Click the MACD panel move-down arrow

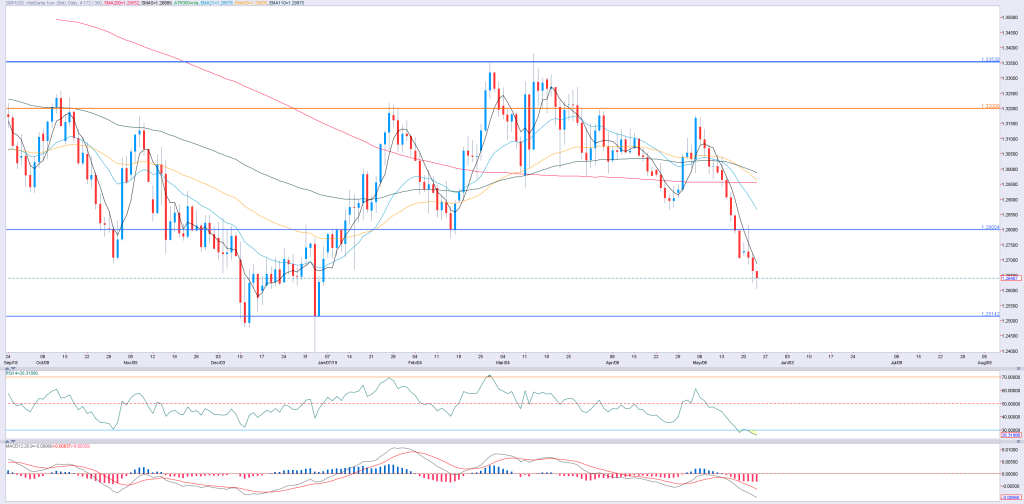point(13,441)
